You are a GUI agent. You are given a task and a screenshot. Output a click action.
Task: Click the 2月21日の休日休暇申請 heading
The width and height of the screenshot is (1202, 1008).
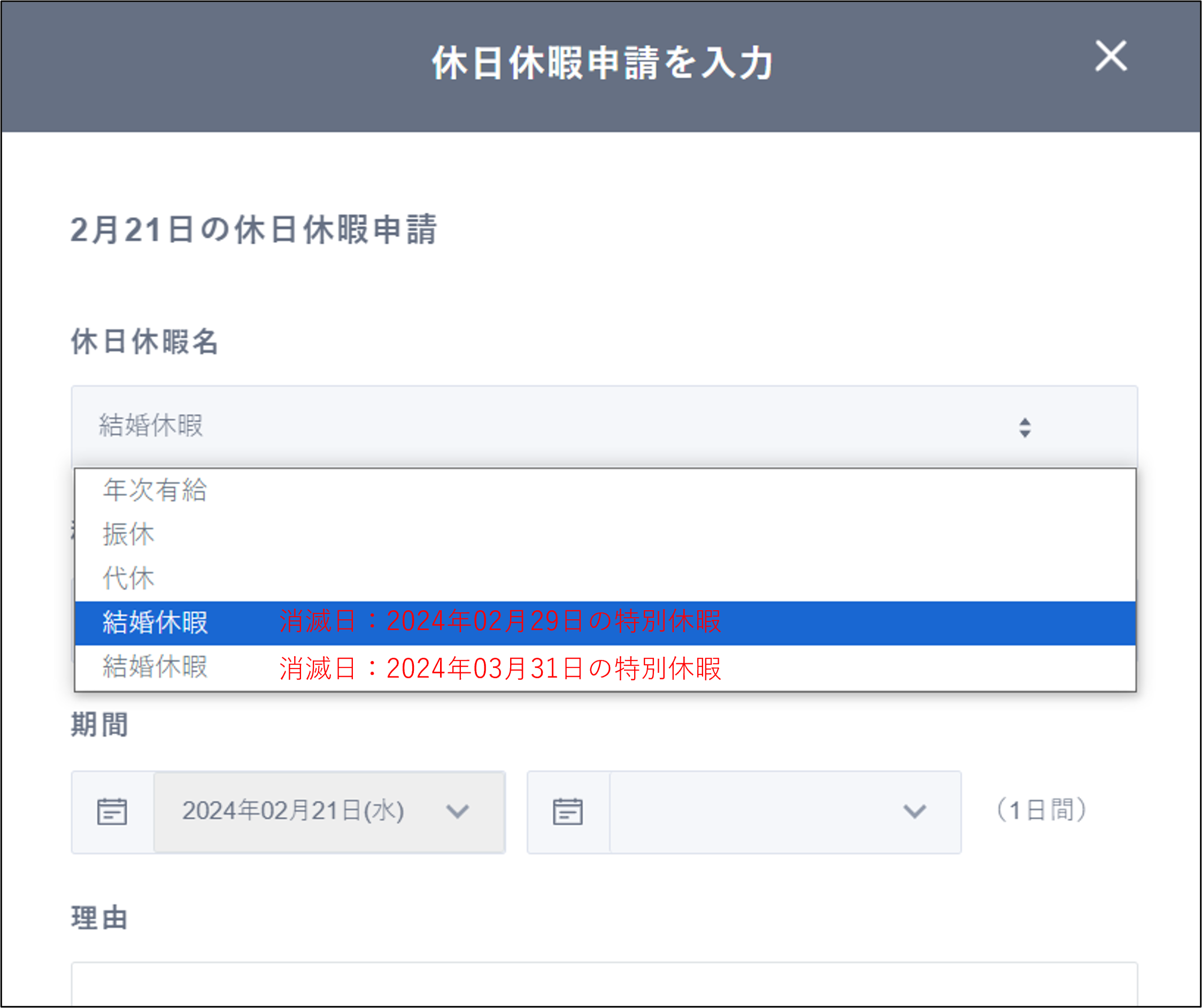tap(253, 229)
